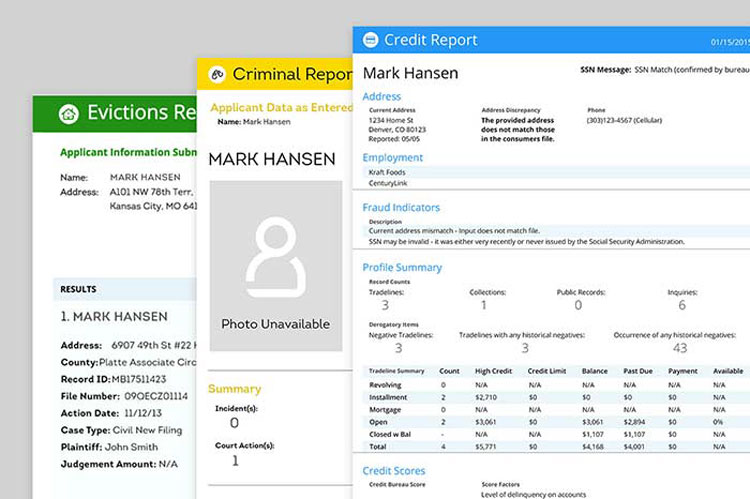Image resolution: width=750 pixels, height=499 pixels.
Task: Click the Applicant Data as Entered heading
Action: pyautogui.click(x=282, y=107)
